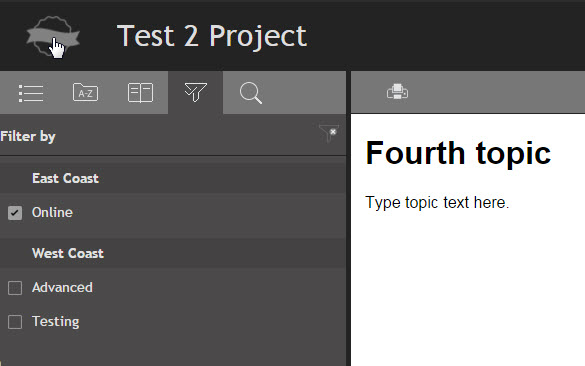Collapse the East Coast filter group
585x366 pixels.
click(173, 178)
